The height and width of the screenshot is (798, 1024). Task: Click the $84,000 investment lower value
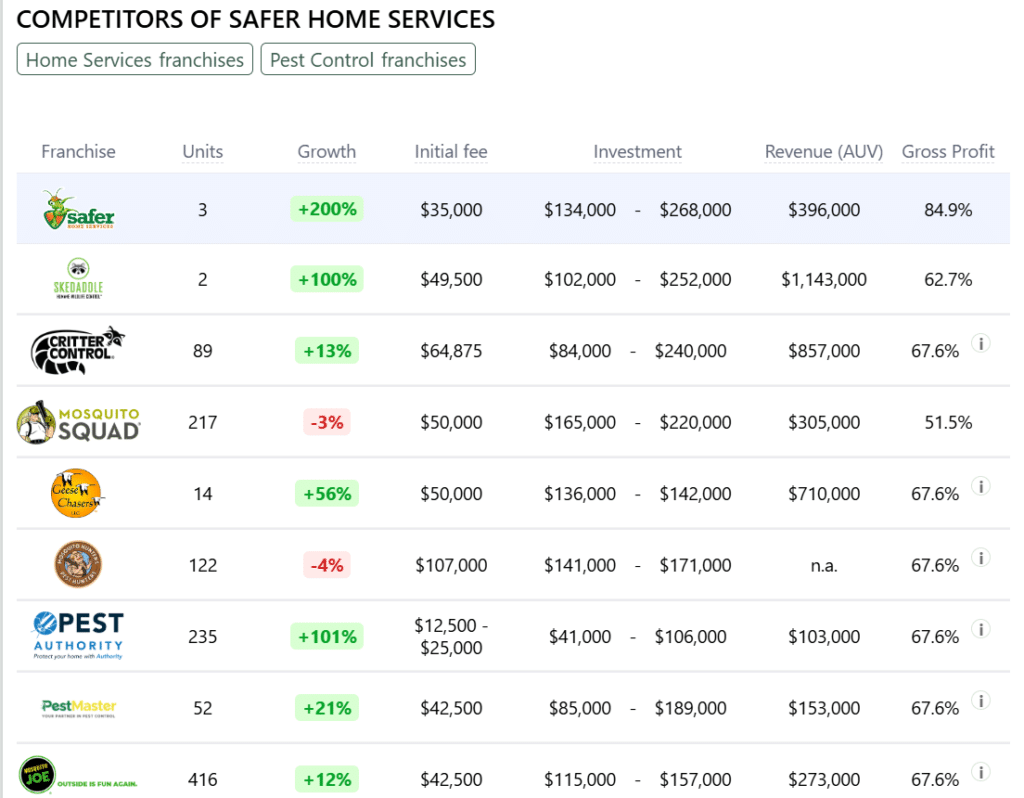pyautogui.click(x=580, y=351)
